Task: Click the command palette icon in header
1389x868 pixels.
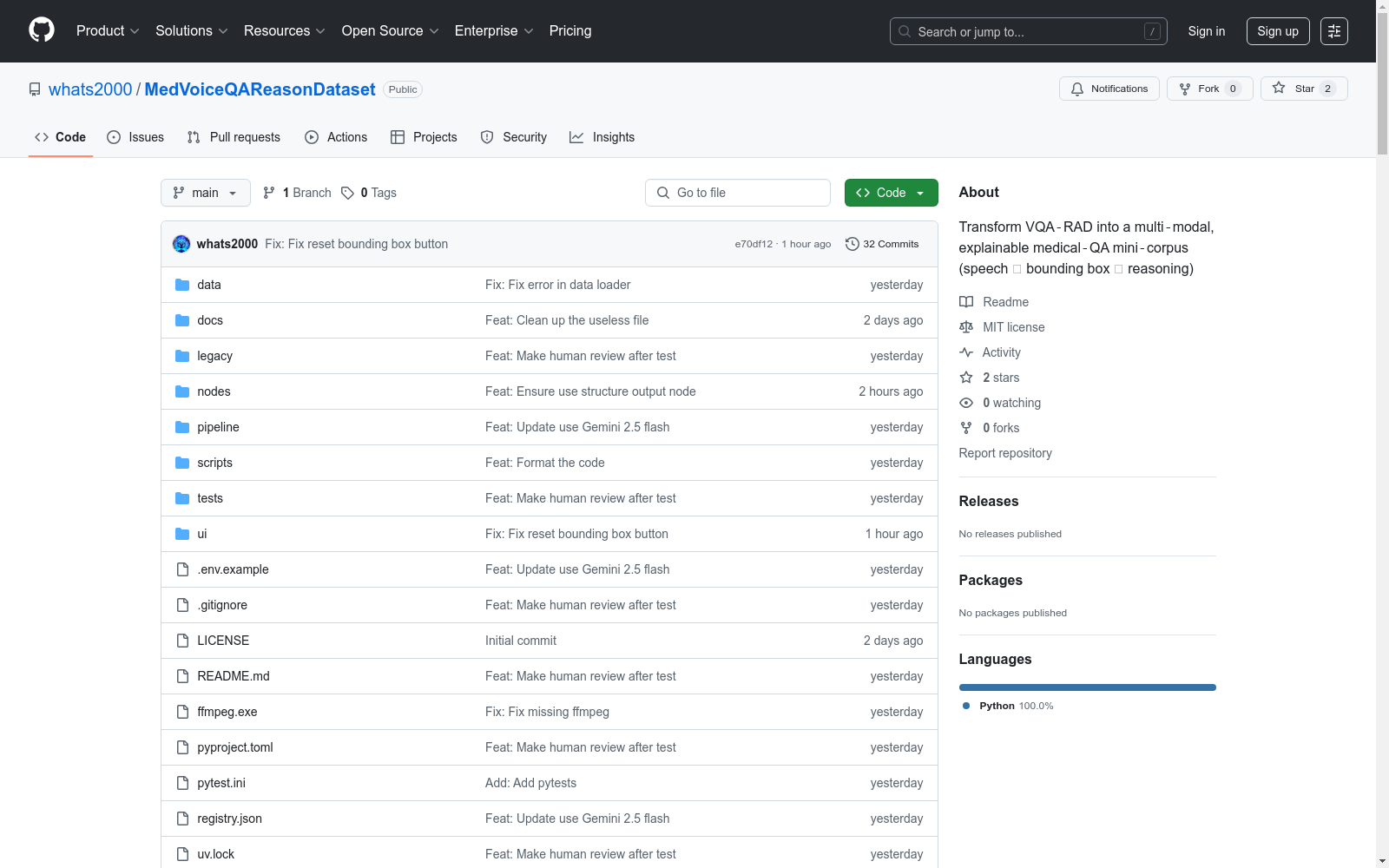Action: [1334, 31]
